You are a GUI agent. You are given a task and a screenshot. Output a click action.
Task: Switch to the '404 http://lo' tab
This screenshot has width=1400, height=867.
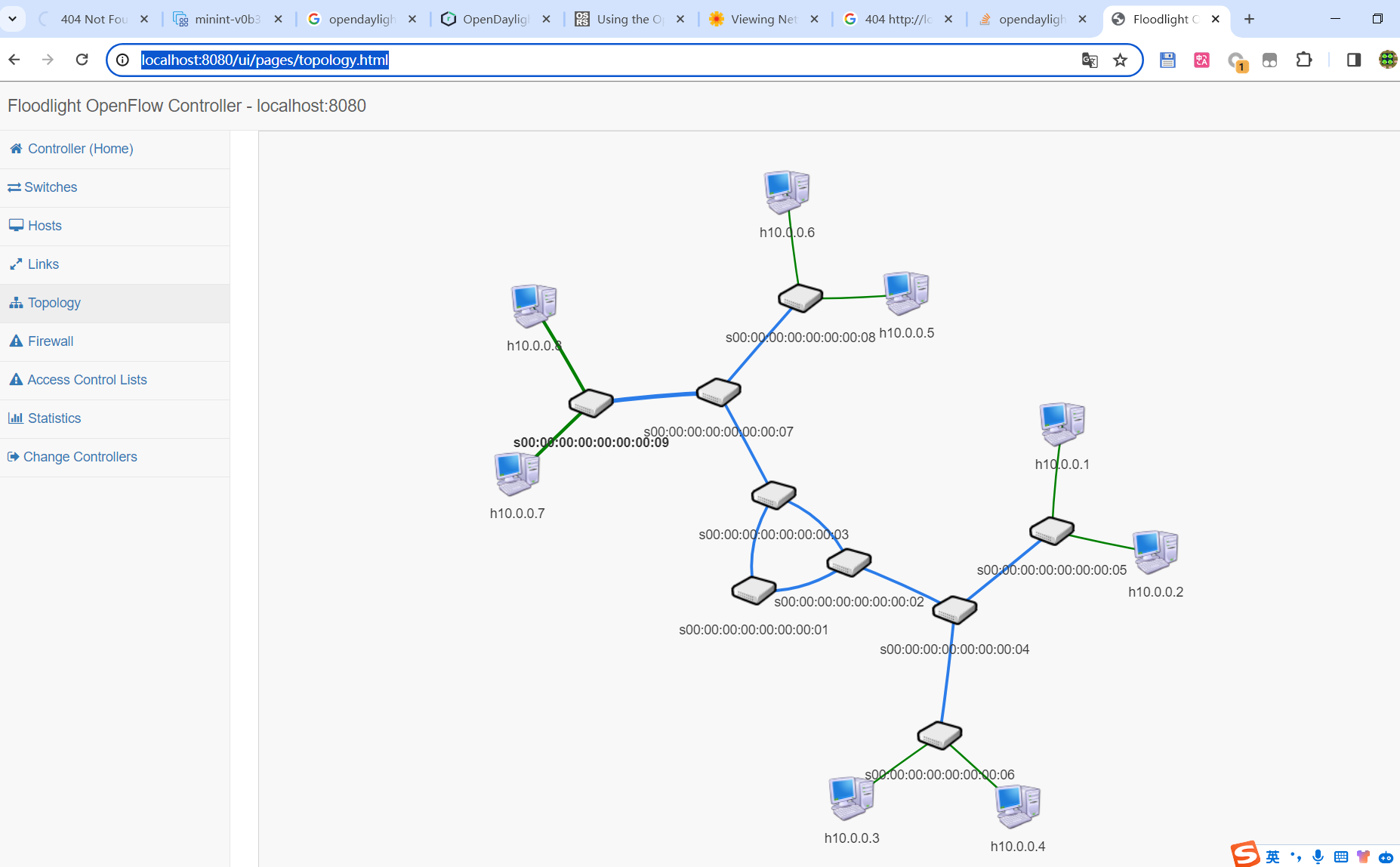pyautogui.click(x=897, y=19)
